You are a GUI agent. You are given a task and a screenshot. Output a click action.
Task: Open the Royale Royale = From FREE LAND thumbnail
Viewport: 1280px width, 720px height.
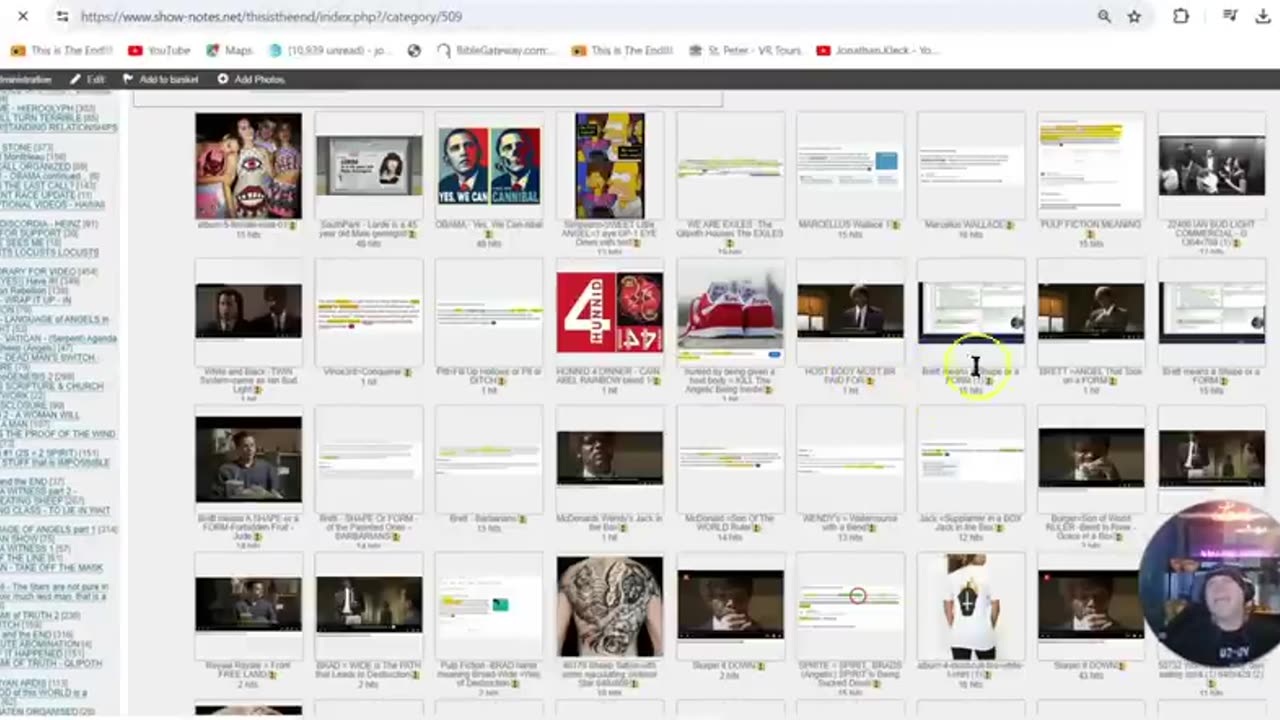[x=248, y=605]
